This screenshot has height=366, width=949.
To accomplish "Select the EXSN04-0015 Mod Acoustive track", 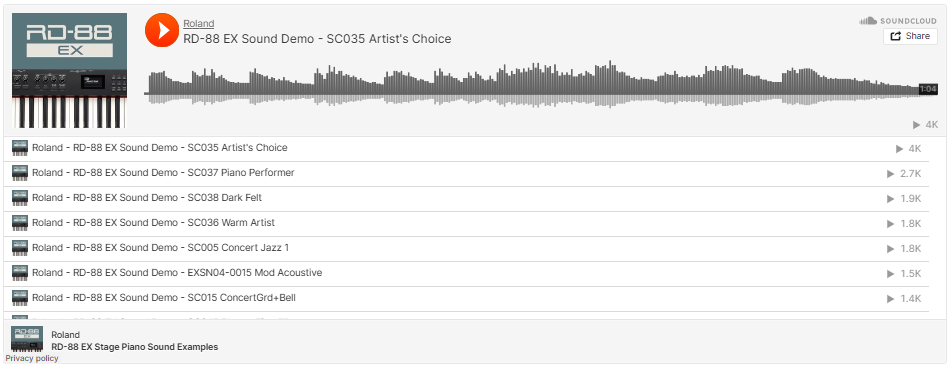I will (466, 273).
